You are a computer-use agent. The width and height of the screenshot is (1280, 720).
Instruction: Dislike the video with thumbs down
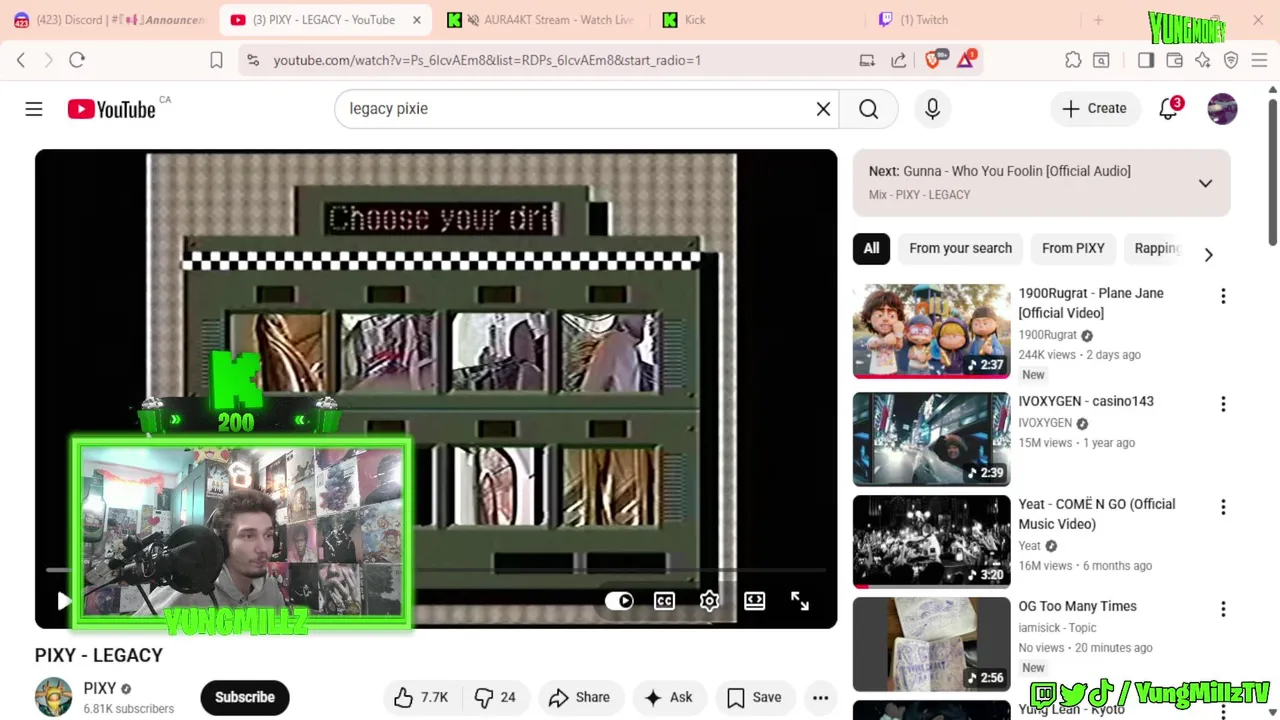(495, 698)
